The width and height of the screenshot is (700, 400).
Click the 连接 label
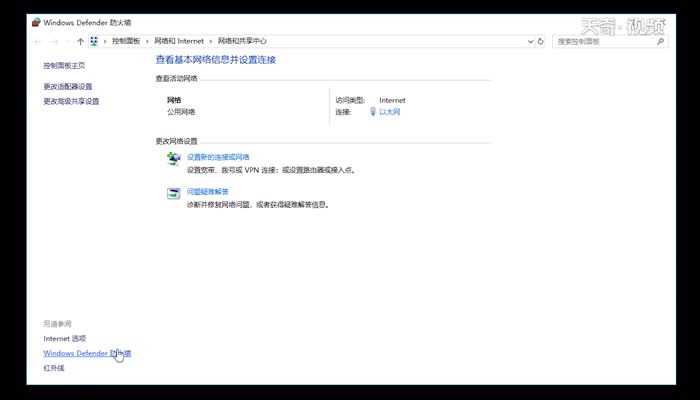coord(343,112)
